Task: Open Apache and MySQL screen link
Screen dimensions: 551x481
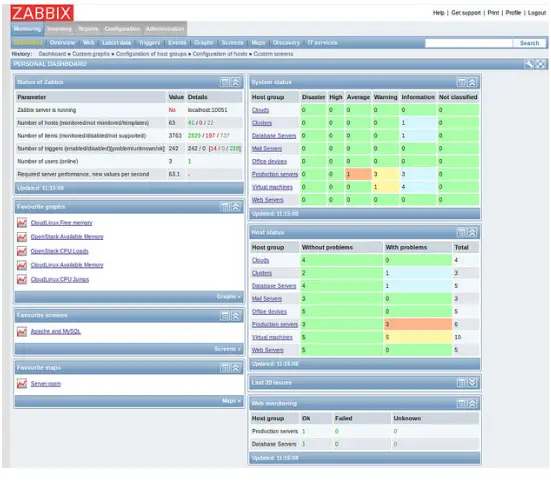Action: coord(56,331)
